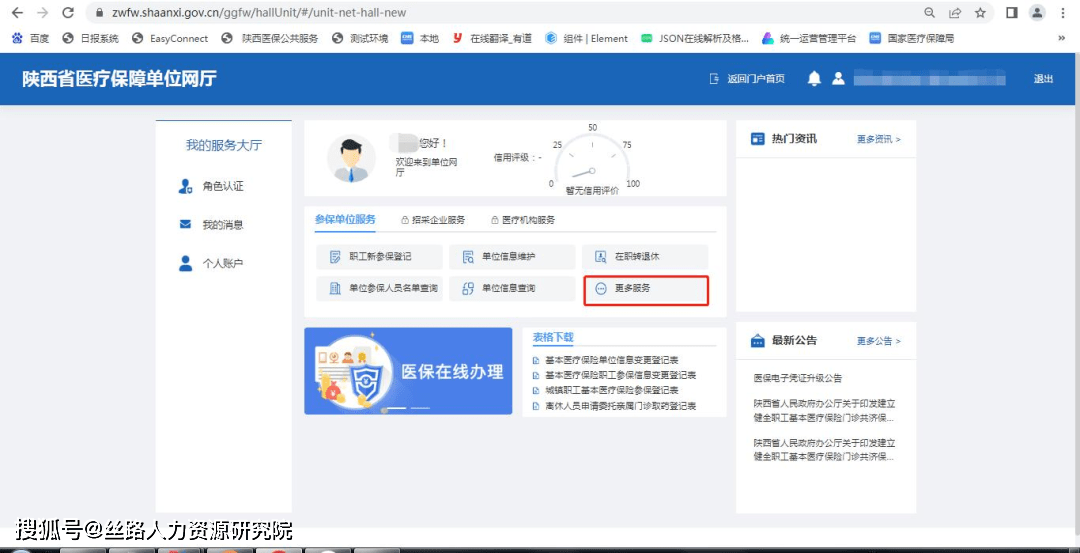
Task: Open the notification bell icon
Action: point(814,79)
